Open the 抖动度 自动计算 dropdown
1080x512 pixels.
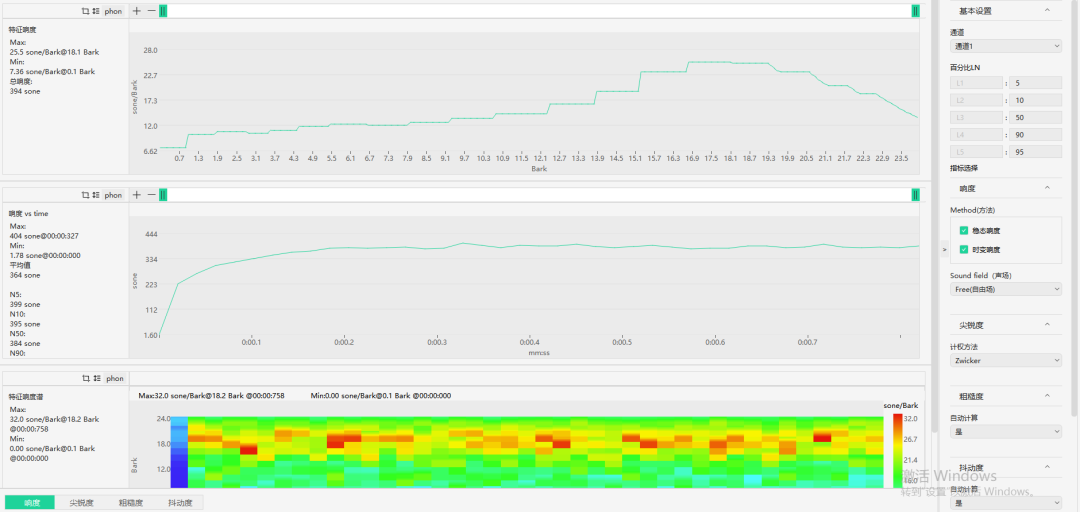tap(1006, 503)
